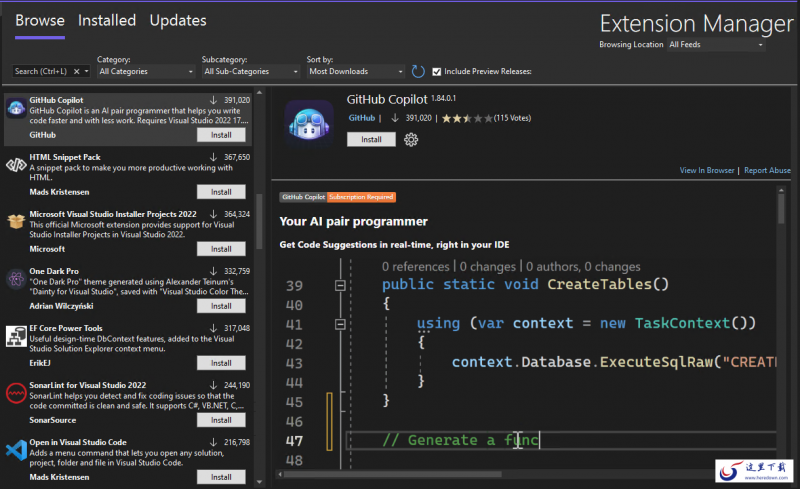The height and width of the screenshot is (489, 800).
Task: Click the Adrian Wilczyński author name
Action: [61, 306]
